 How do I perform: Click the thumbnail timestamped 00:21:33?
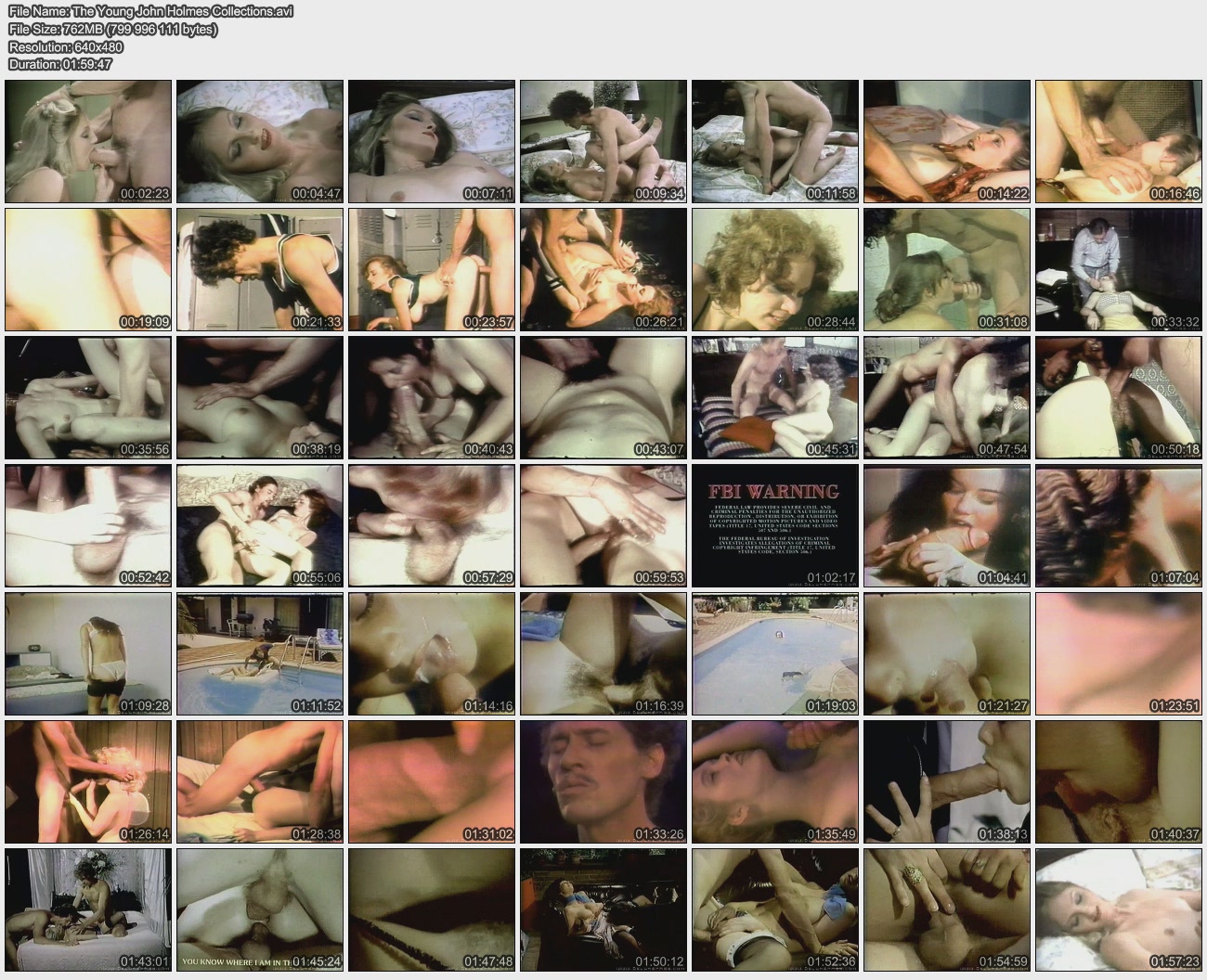click(x=260, y=269)
